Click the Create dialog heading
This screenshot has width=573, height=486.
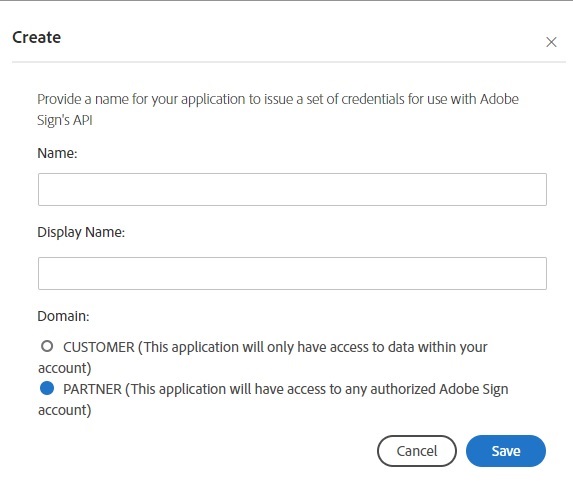click(37, 37)
